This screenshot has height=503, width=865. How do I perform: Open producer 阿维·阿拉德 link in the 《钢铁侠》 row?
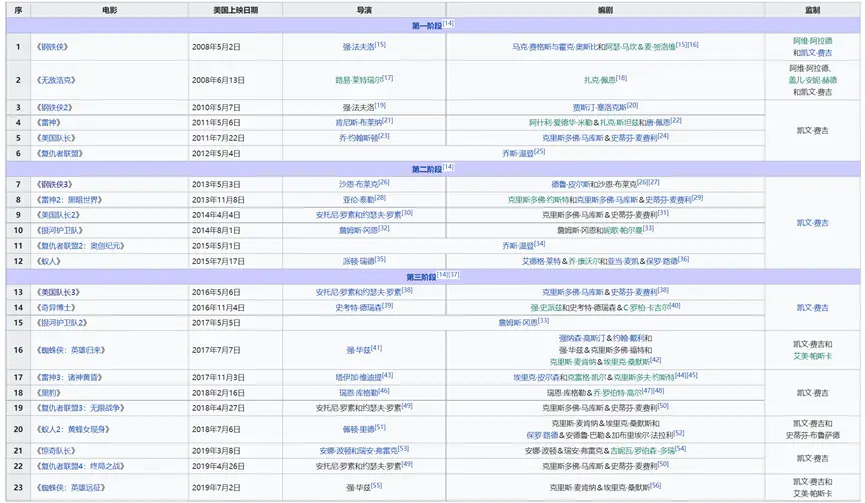point(813,41)
